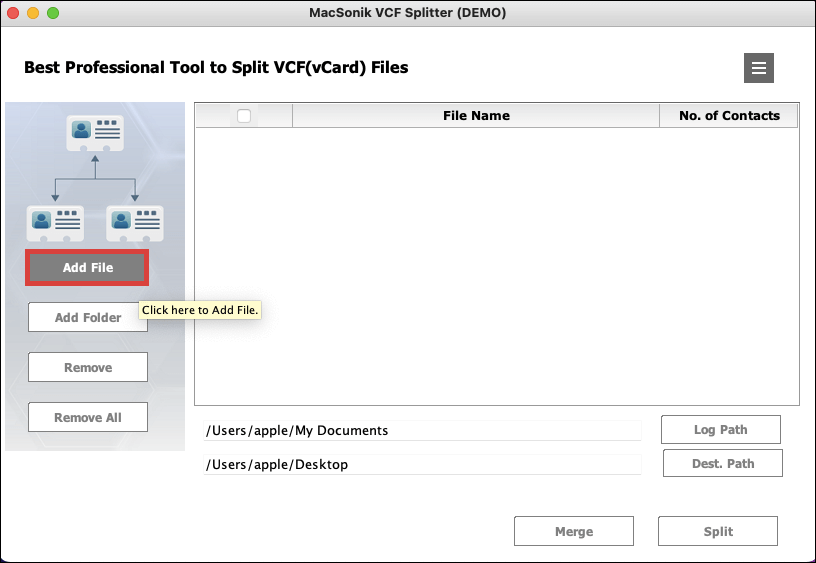This screenshot has height=563, width=816.
Task: Minimize window with yellow button
Action: pyautogui.click(x=33, y=13)
